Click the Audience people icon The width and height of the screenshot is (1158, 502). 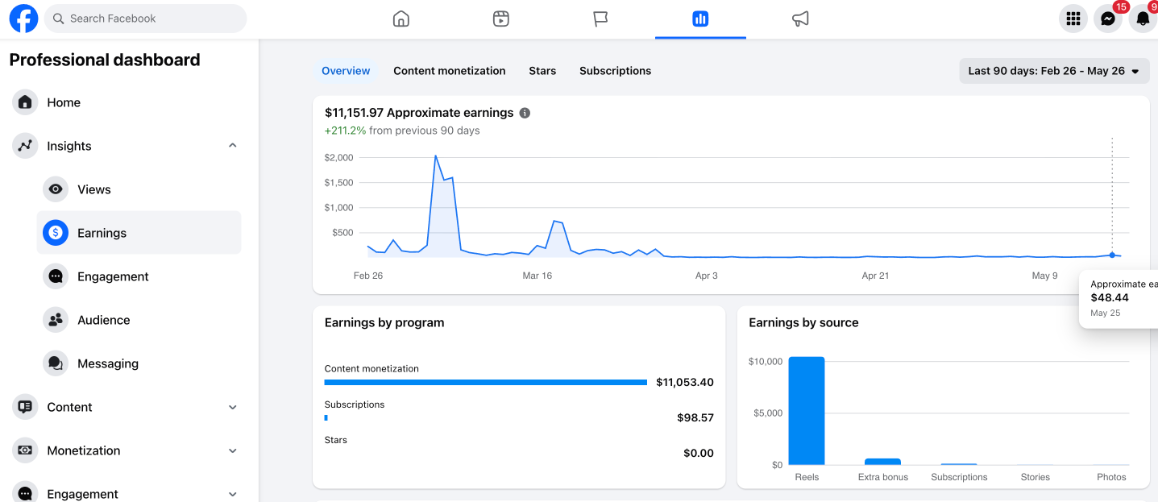coord(55,320)
